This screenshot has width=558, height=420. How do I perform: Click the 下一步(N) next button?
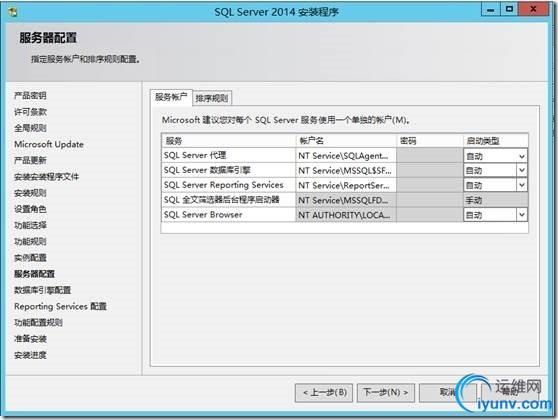[x=386, y=393]
